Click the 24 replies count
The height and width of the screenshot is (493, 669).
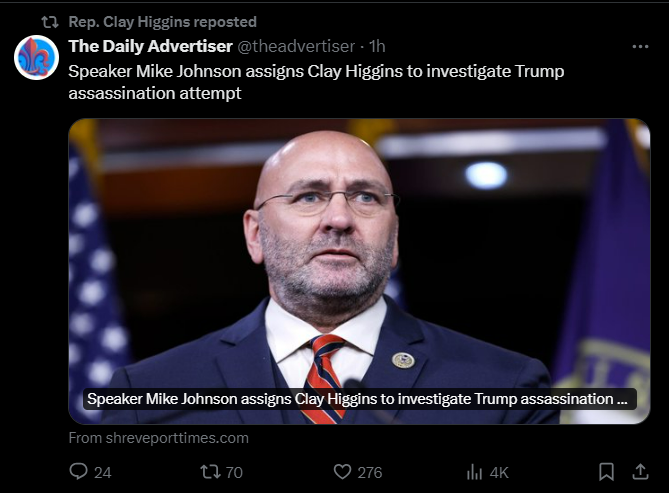point(102,472)
